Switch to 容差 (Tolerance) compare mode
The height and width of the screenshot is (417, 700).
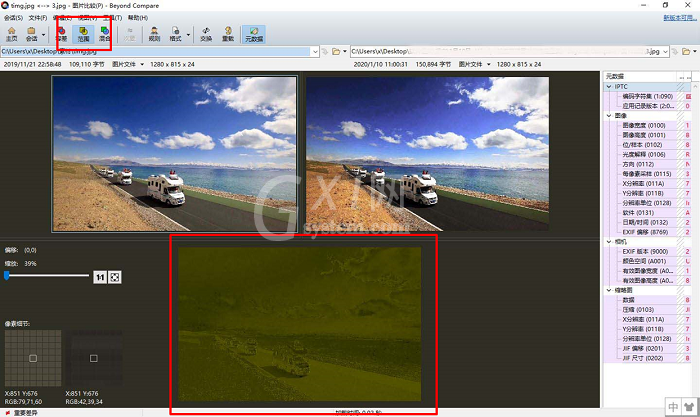coord(62,34)
